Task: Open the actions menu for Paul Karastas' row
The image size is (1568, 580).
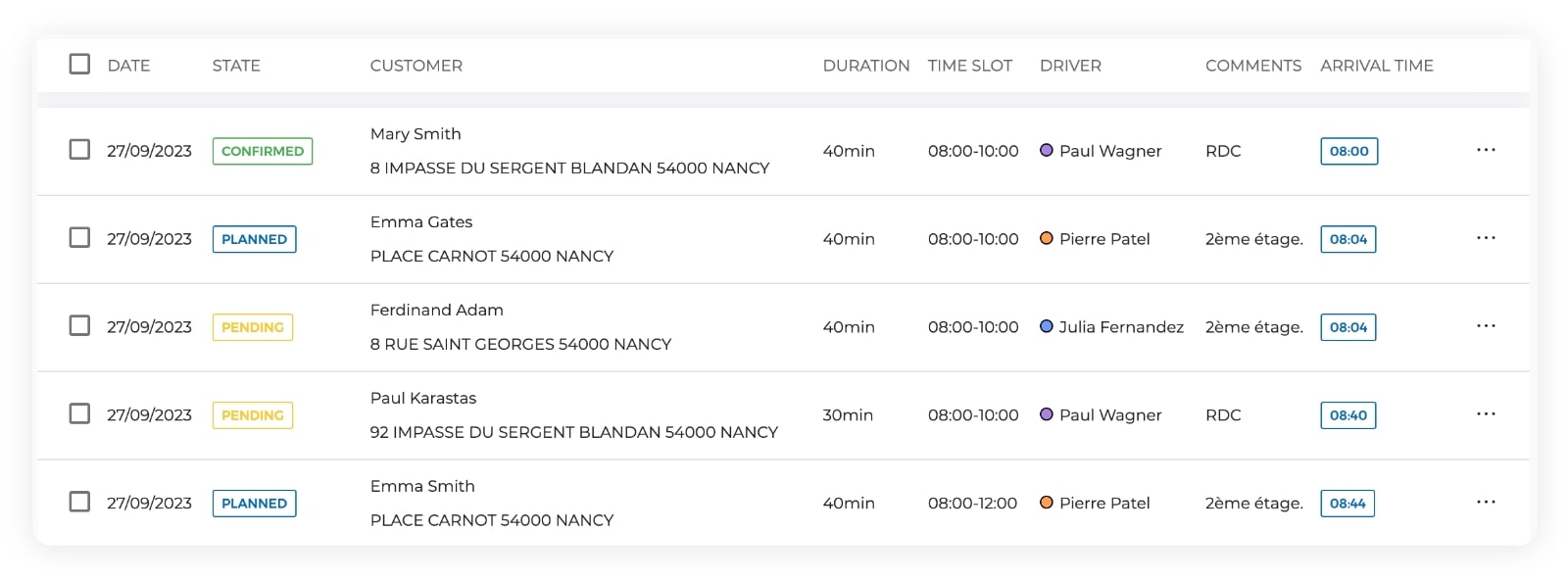Action: (1486, 413)
